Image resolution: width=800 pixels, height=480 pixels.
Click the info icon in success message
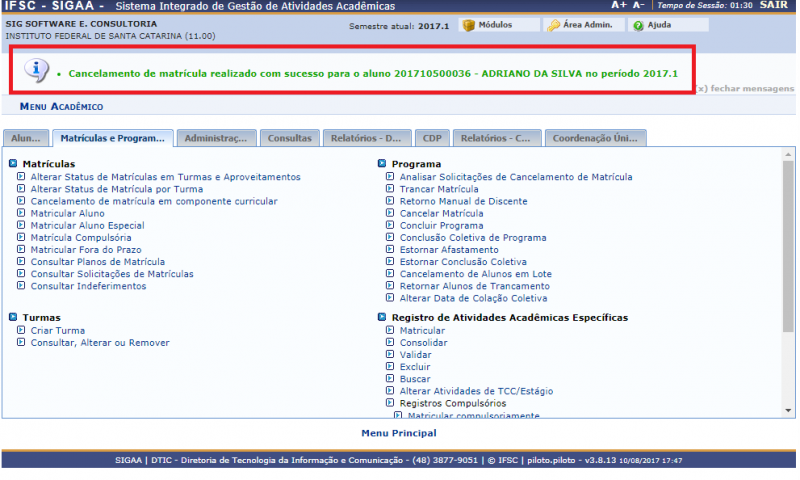coord(36,69)
